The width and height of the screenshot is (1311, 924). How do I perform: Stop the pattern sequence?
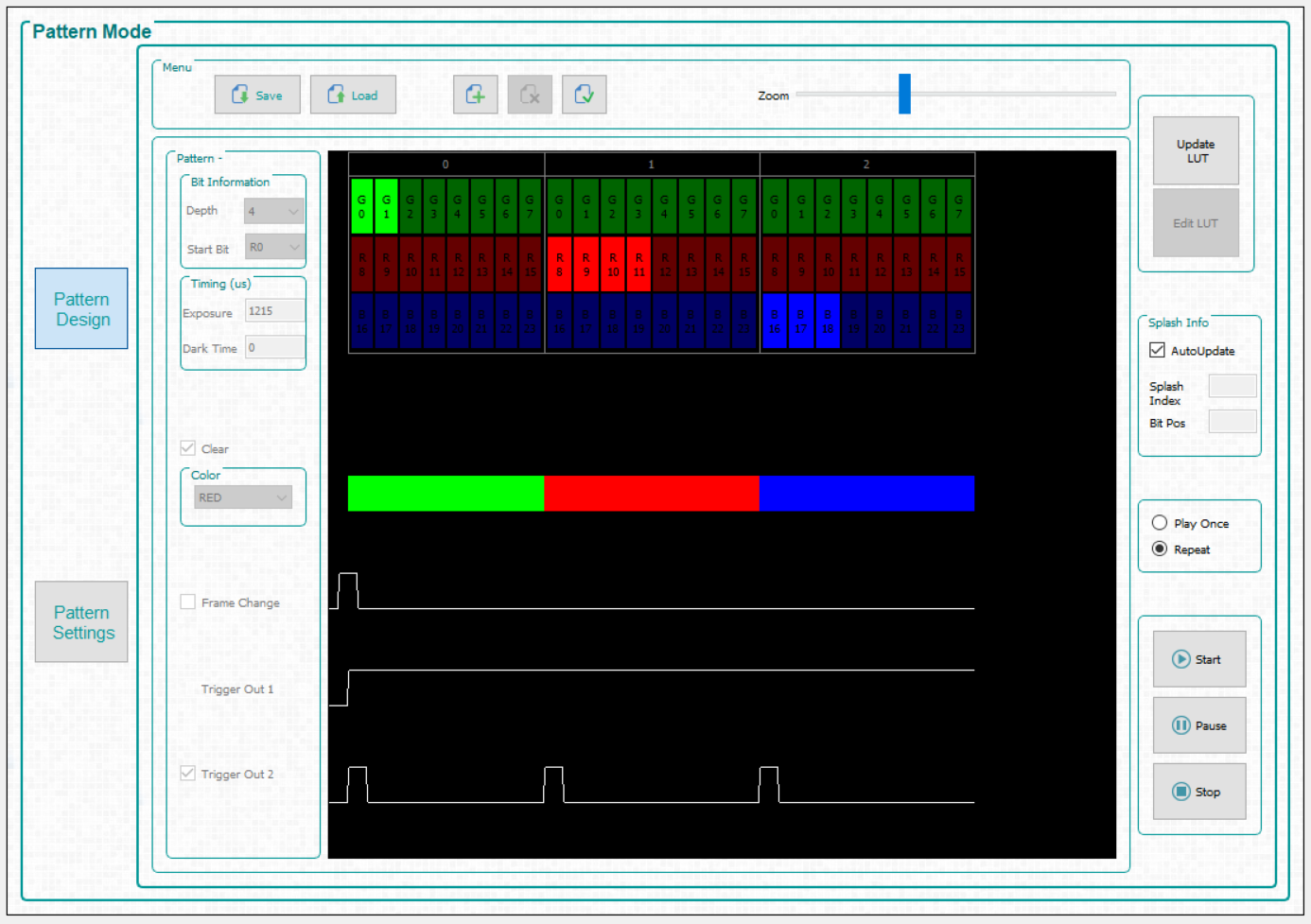pos(1198,792)
